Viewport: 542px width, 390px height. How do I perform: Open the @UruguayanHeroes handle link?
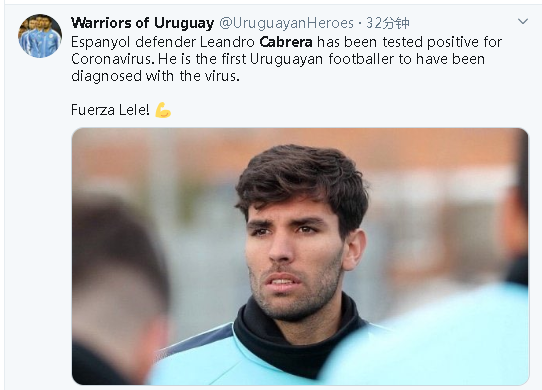pyautogui.click(x=287, y=23)
